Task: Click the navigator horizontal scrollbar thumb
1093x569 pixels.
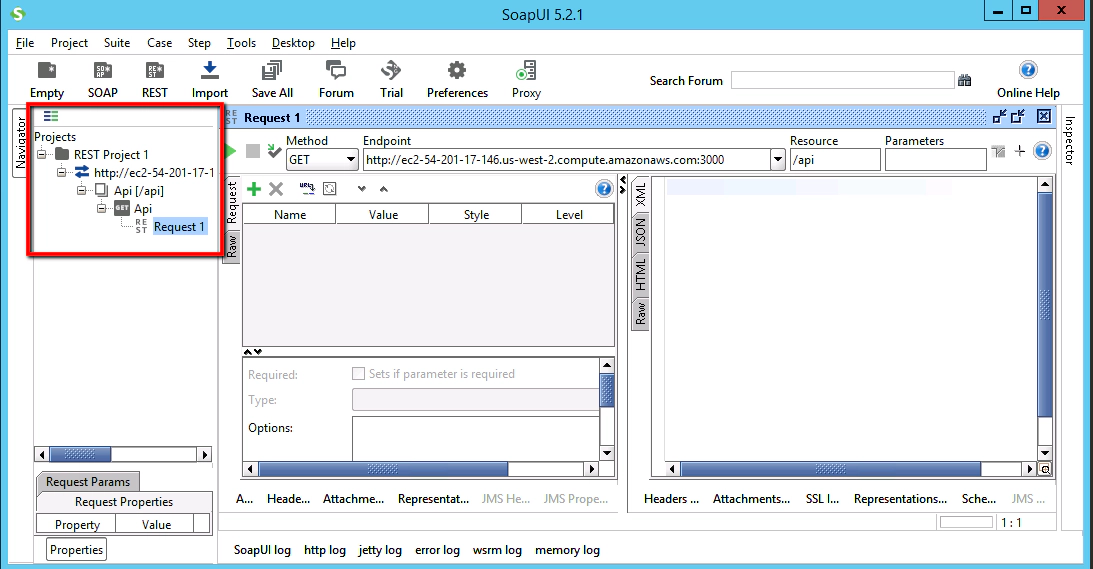Action: 79,455
